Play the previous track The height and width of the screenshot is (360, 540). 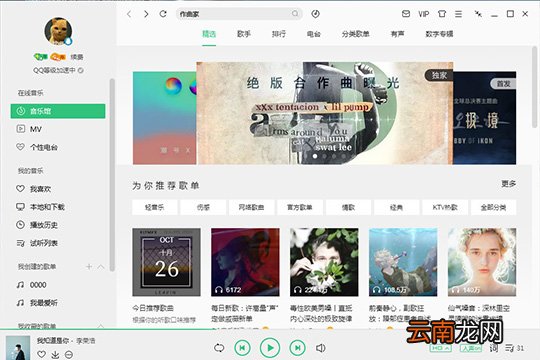click(242, 348)
